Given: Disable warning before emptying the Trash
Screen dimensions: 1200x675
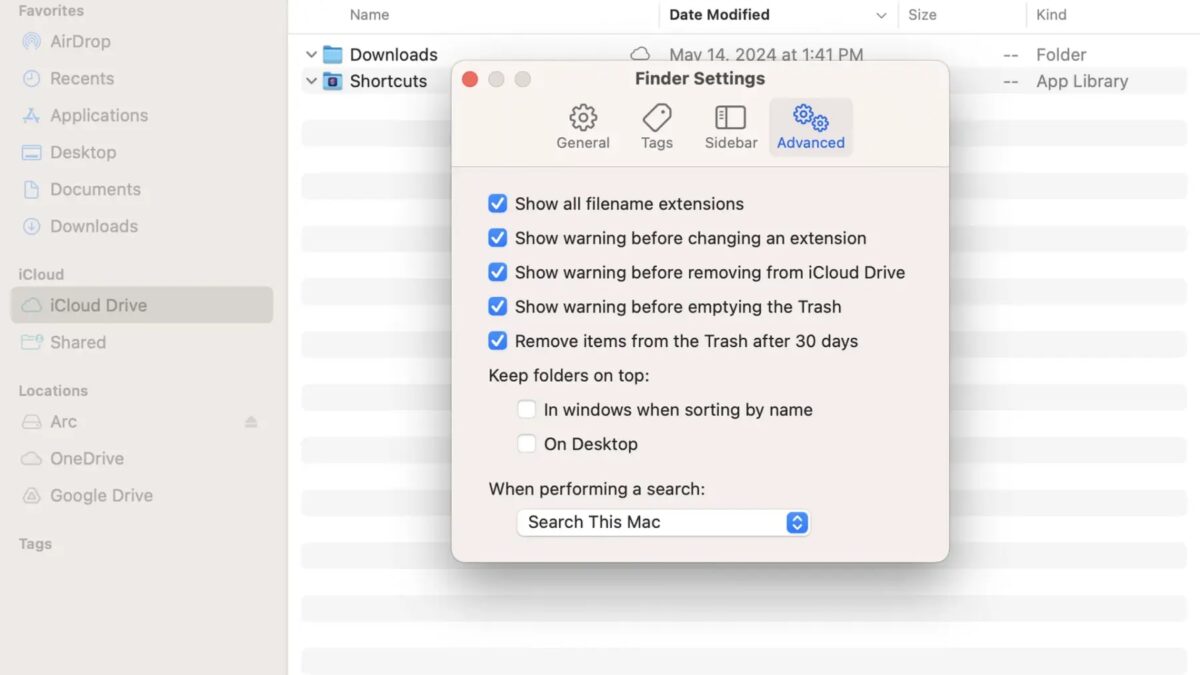Looking at the screenshot, I should (498, 307).
